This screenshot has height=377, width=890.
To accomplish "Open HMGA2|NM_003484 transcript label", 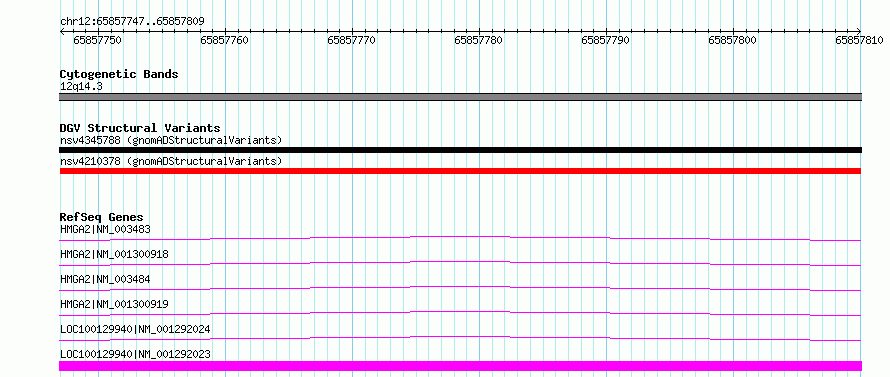I will coord(105,279).
